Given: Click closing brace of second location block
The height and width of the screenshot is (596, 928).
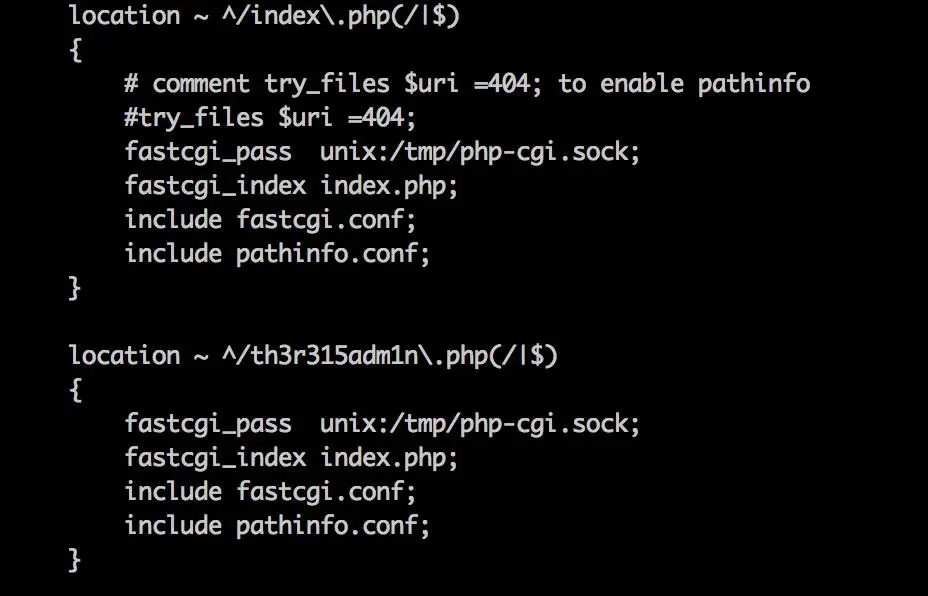Looking at the screenshot, I should click(x=75, y=560).
